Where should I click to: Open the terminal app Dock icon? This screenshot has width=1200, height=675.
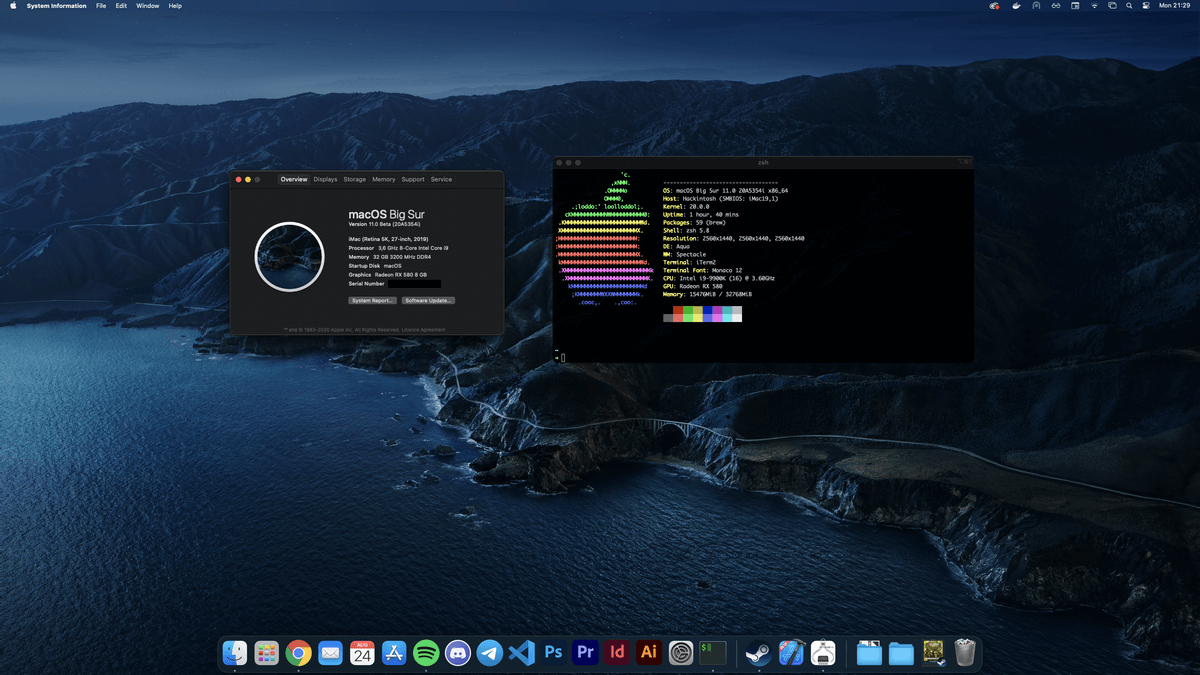tap(713, 654)
